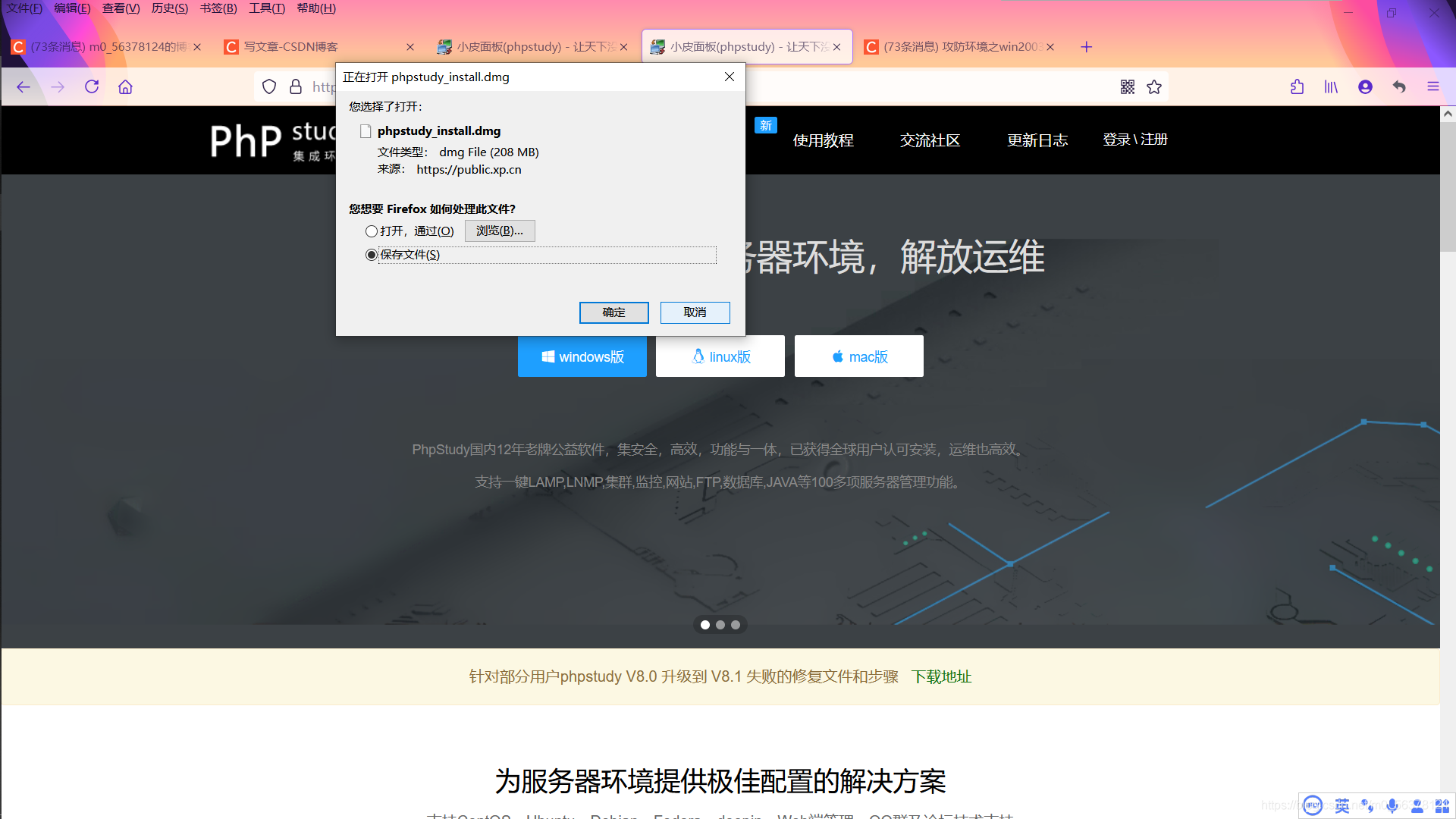Confirm with the 确定 button
The height and width of the screenshot is (819, 1456).
614,312
